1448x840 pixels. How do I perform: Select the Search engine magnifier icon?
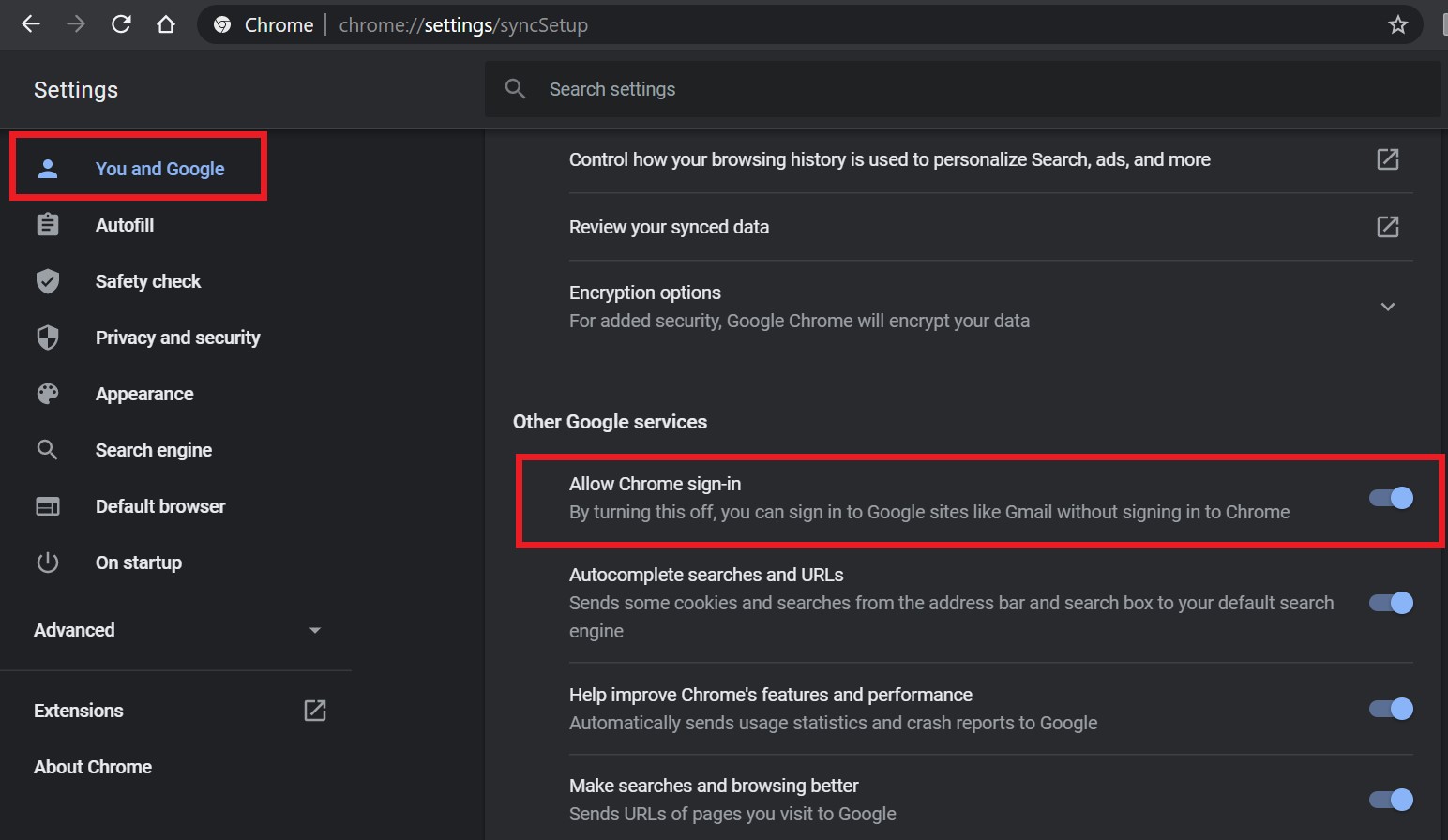47,449
